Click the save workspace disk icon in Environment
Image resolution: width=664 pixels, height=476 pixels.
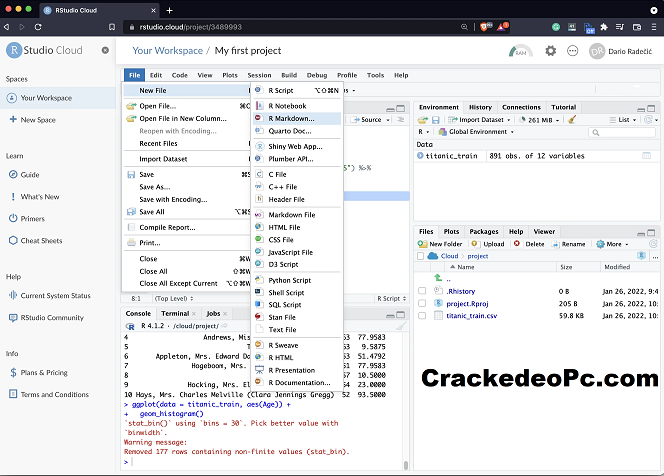(x=435, y=120)
